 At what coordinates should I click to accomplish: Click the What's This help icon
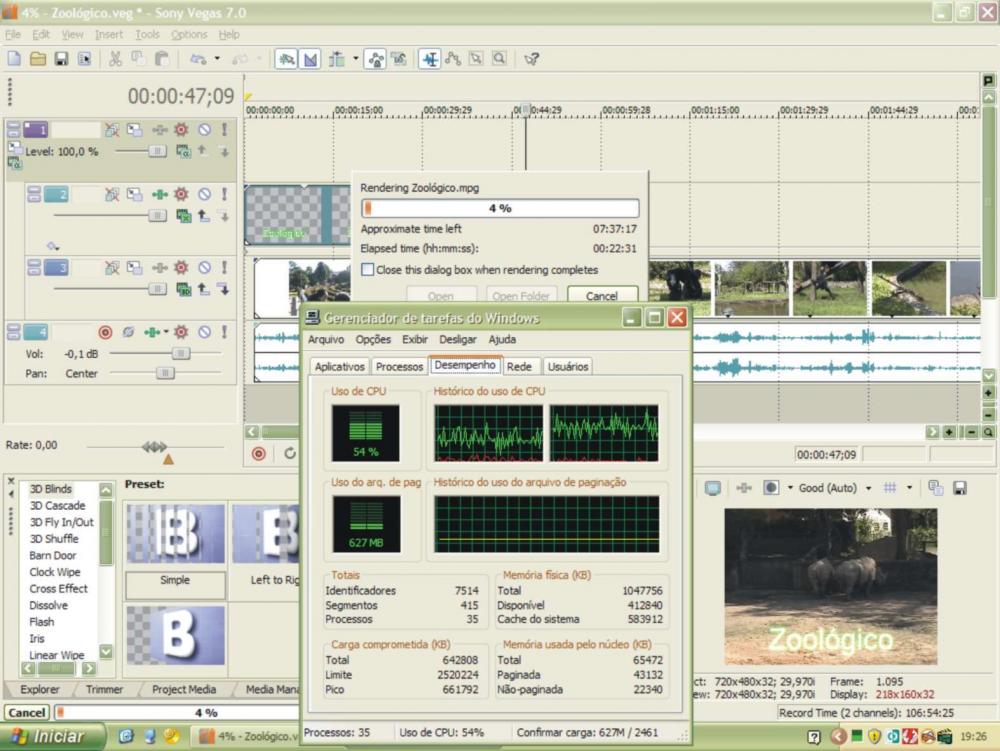532,59
